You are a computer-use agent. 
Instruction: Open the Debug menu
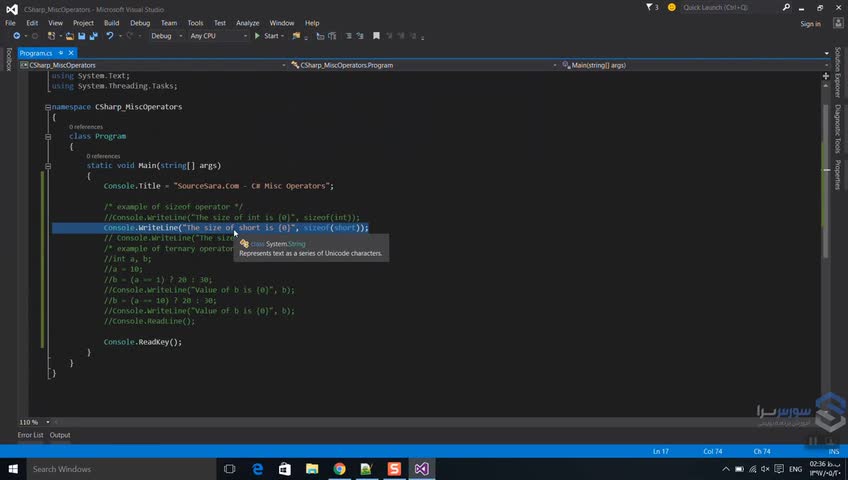pos(140,23)
